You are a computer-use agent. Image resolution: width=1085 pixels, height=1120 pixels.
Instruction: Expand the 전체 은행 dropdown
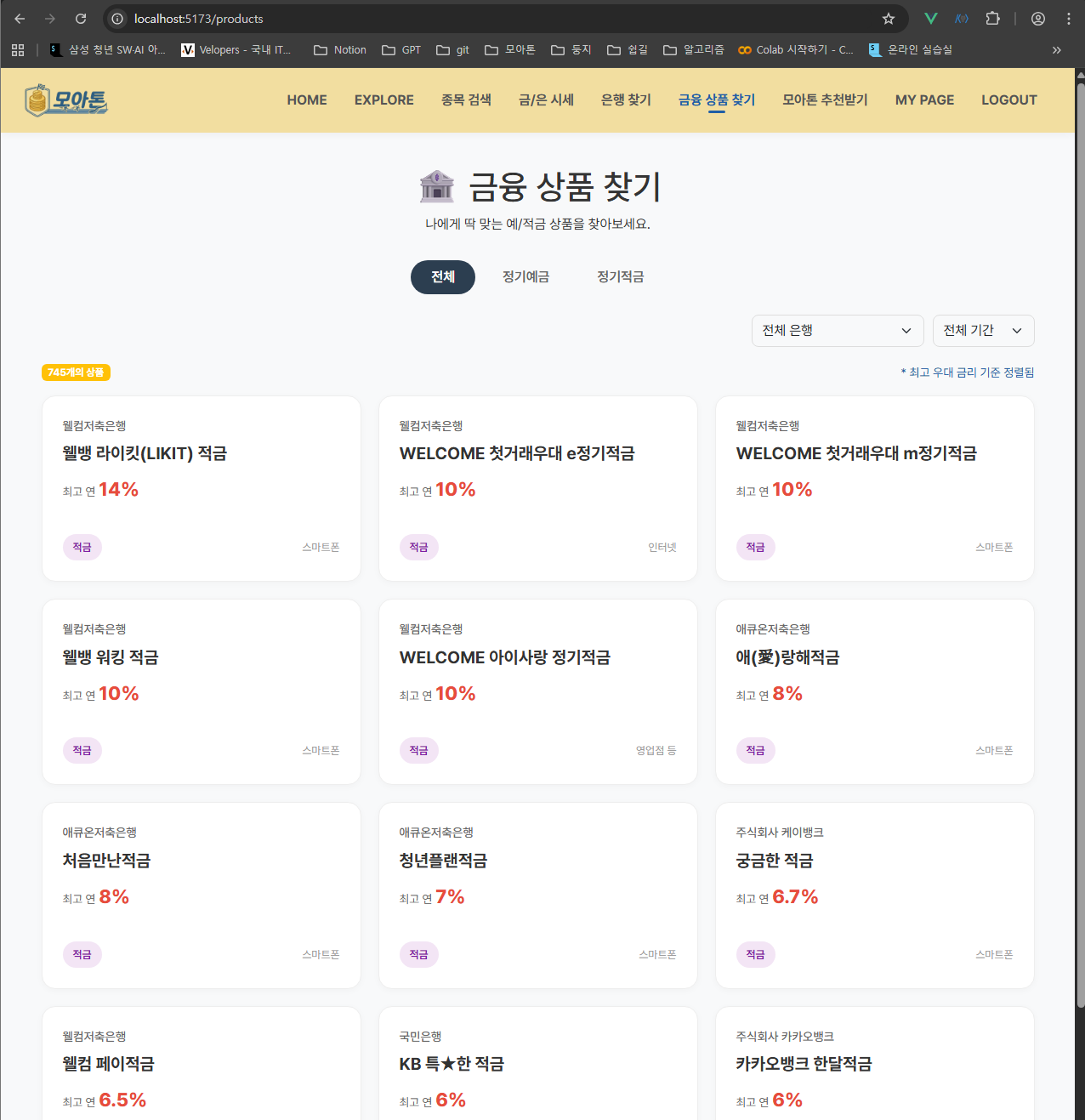(837, 331)
